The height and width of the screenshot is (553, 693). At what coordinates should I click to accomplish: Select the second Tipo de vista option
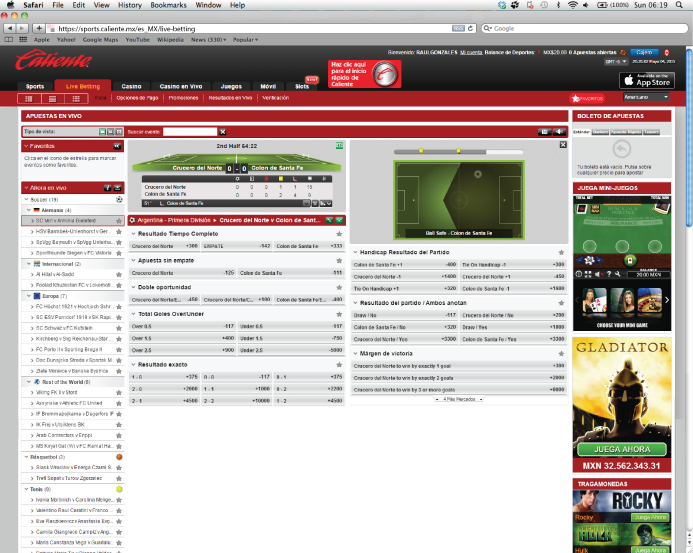tap(110, 132)
